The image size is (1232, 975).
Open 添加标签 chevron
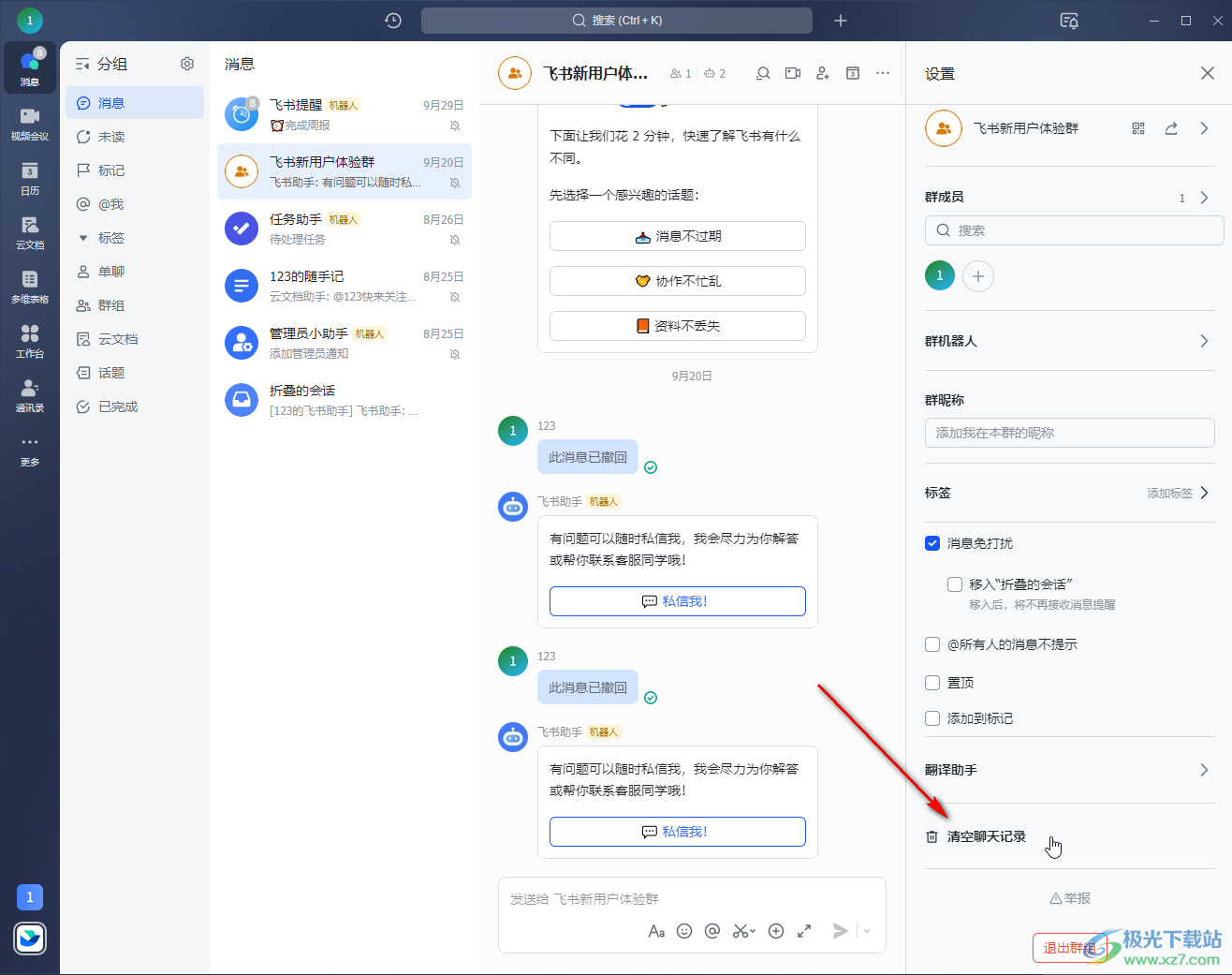pyautogui.click(x=1204, y=493)
